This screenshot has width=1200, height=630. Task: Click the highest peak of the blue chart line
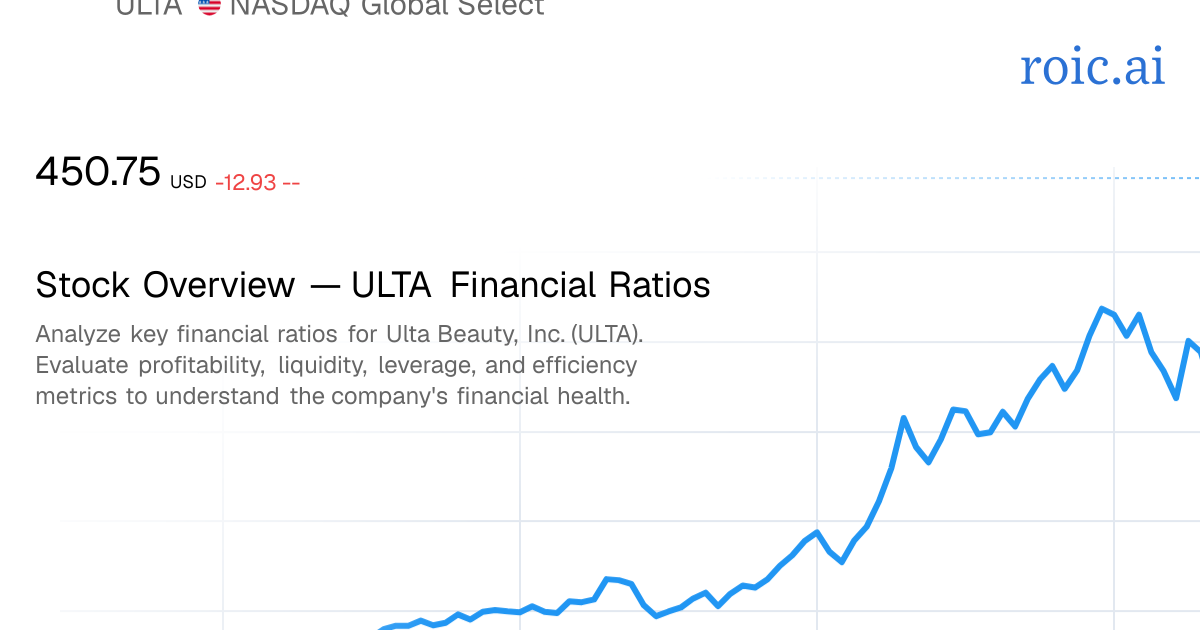[1102, 308]
